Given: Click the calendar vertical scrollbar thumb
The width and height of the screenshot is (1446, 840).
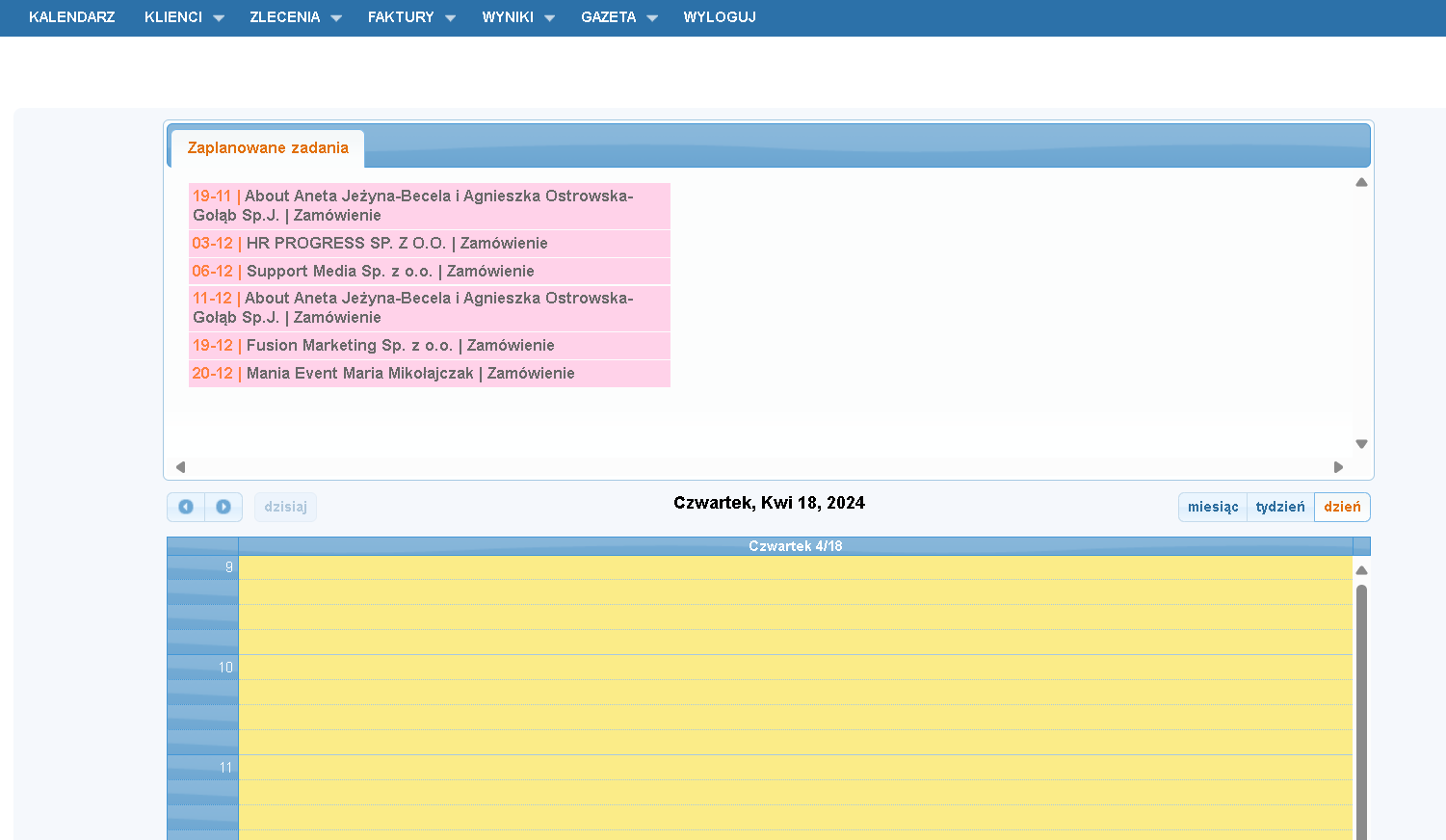Looking at the screenshot, I should click(x=1361, y=713).
